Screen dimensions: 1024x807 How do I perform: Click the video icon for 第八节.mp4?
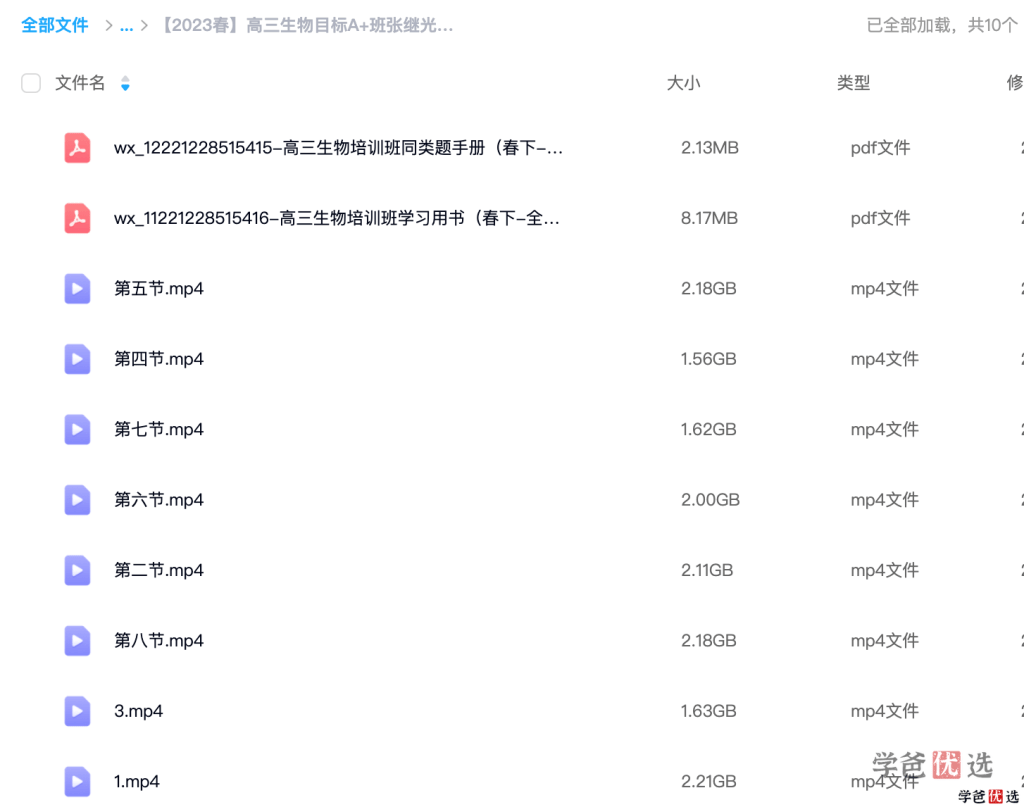tap(77, 641)
